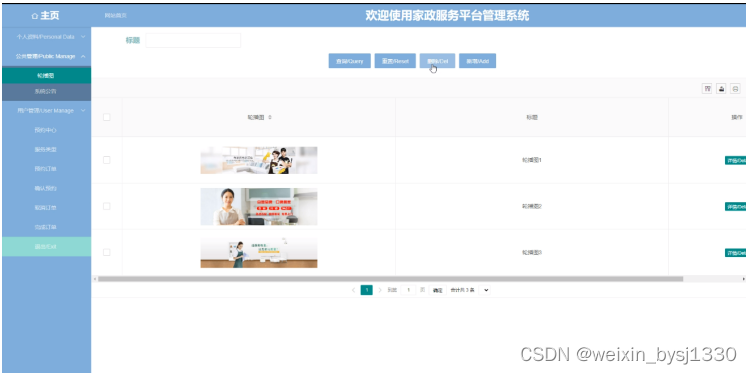The width and height of the screenshot is (752, 374).
Task: Click the 操作 column header
Action: click(x=737, y=117)
